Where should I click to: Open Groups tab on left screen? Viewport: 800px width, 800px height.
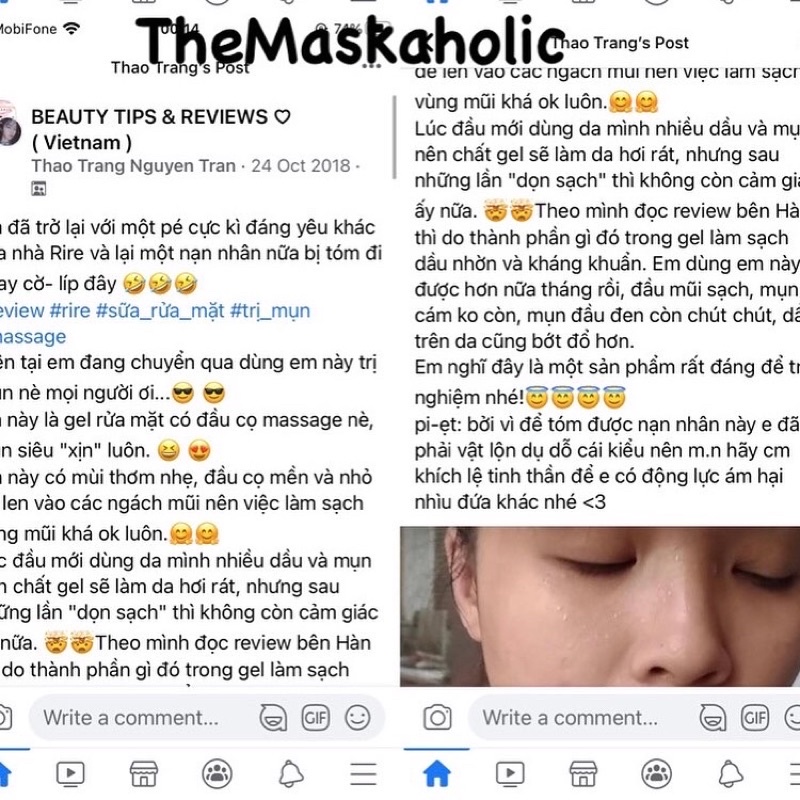click(x=217, y=774)
